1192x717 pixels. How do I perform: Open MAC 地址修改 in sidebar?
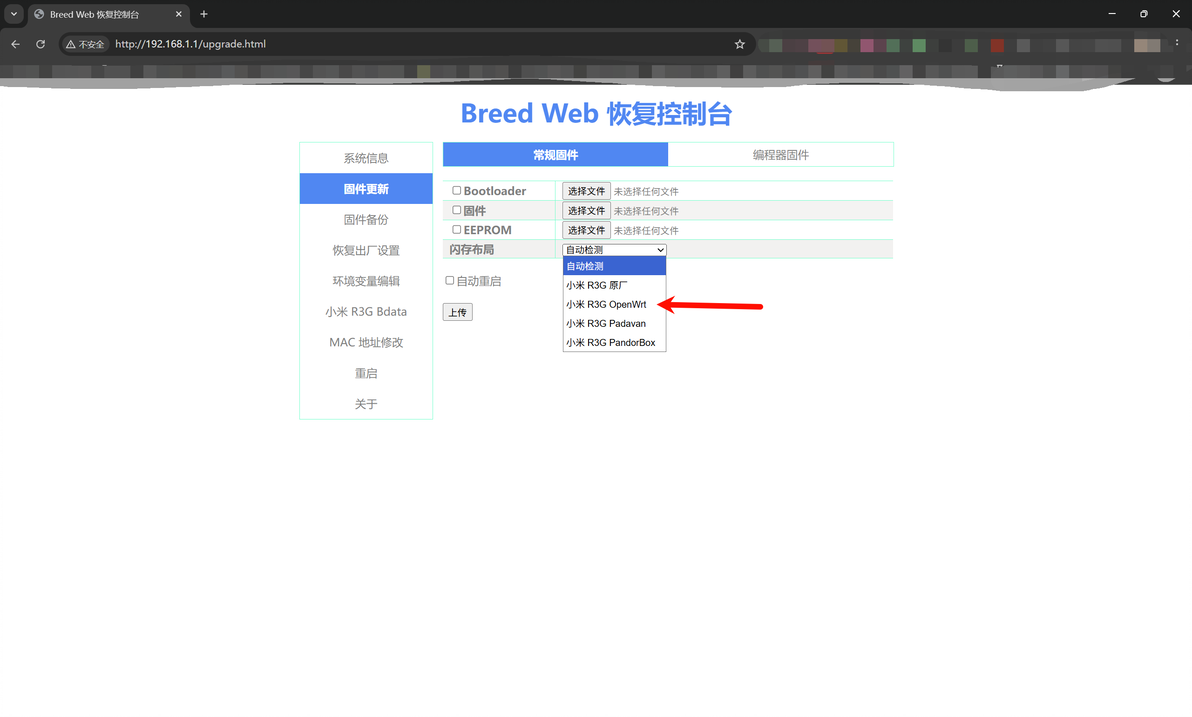click(366, 342)
